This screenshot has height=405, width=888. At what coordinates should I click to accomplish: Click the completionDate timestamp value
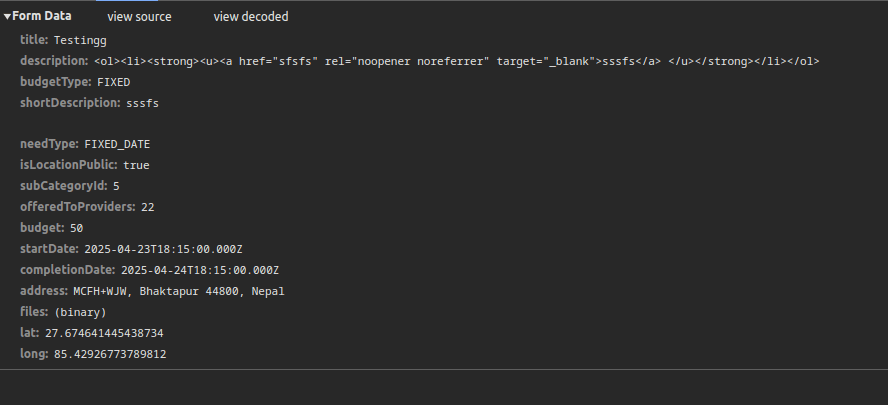pos(200,270)
